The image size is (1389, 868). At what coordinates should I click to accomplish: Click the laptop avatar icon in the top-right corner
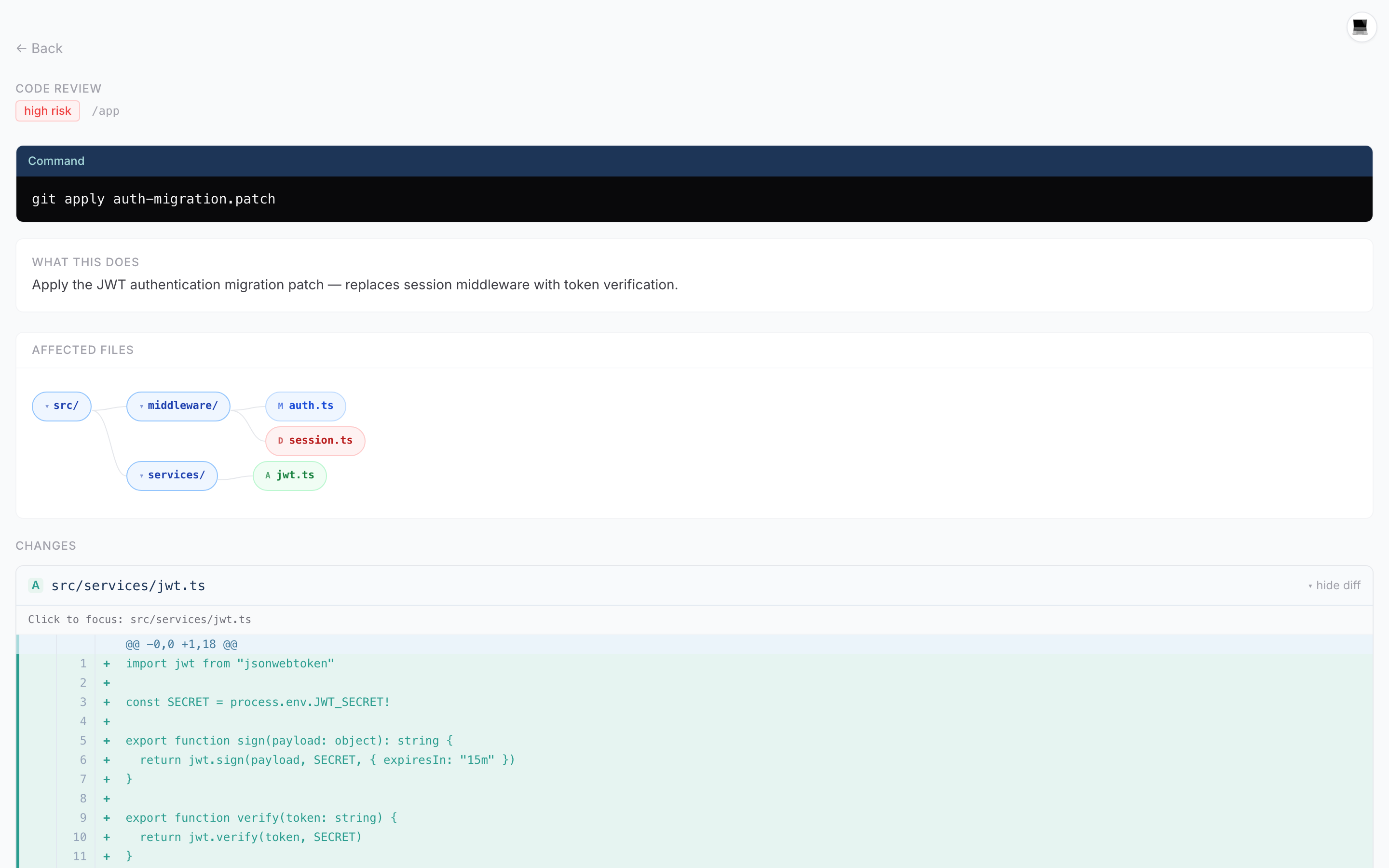coord(1361,27)
